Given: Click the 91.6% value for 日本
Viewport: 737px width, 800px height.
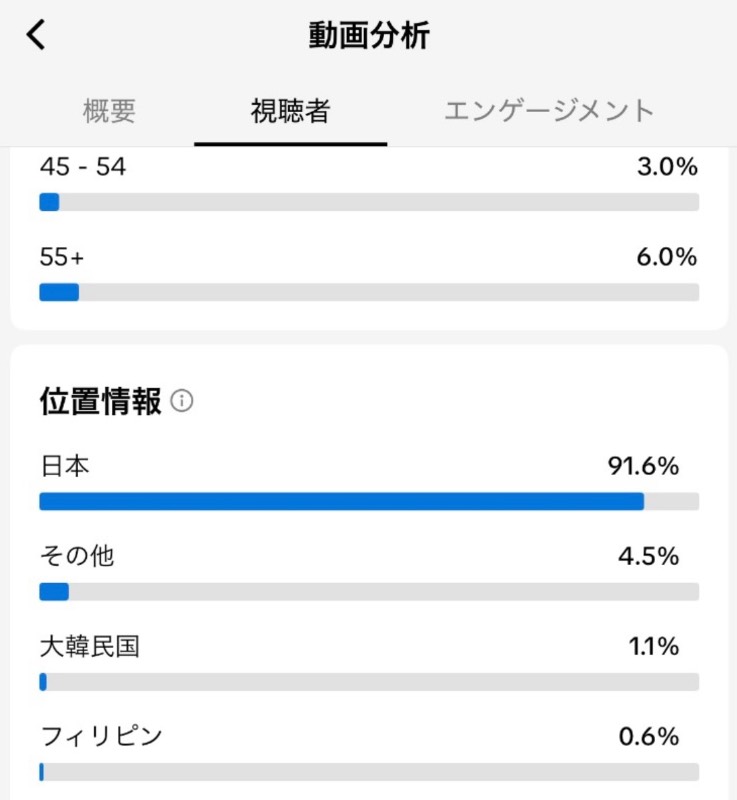Looking at the screenshot, I should click(643, 466).
